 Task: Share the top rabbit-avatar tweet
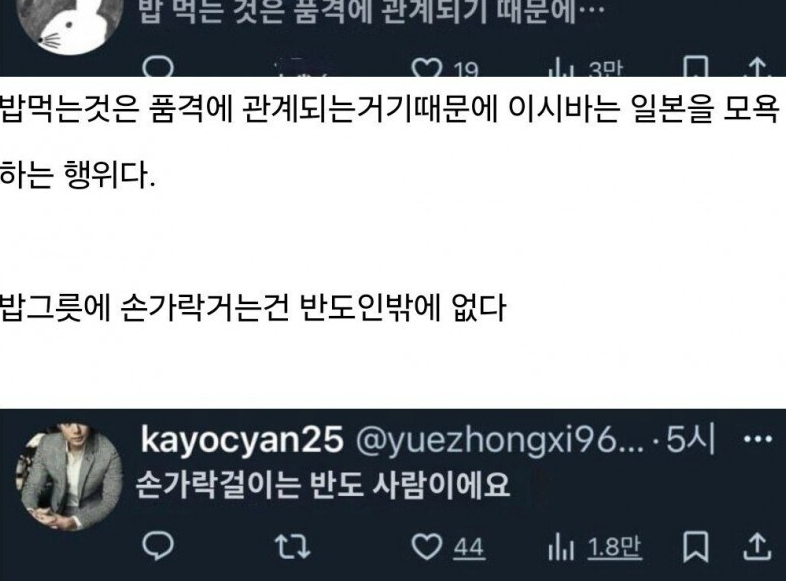[757, 67]
